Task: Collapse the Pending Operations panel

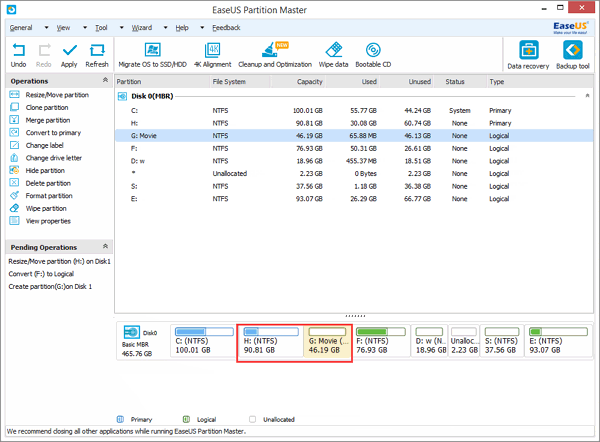Action: point(105,246)
